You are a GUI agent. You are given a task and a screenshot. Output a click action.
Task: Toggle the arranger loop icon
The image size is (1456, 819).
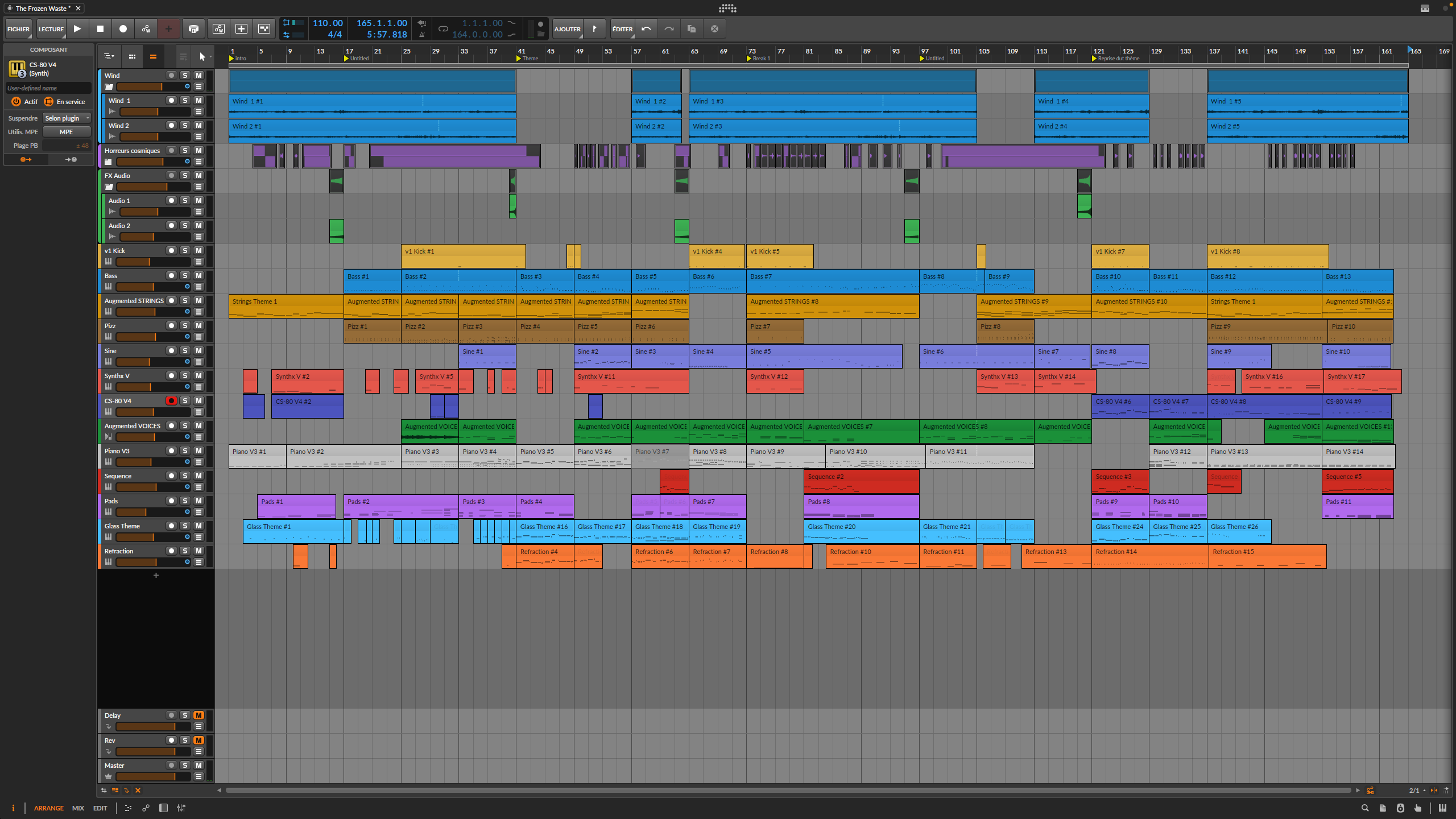(x=443, y=28)
